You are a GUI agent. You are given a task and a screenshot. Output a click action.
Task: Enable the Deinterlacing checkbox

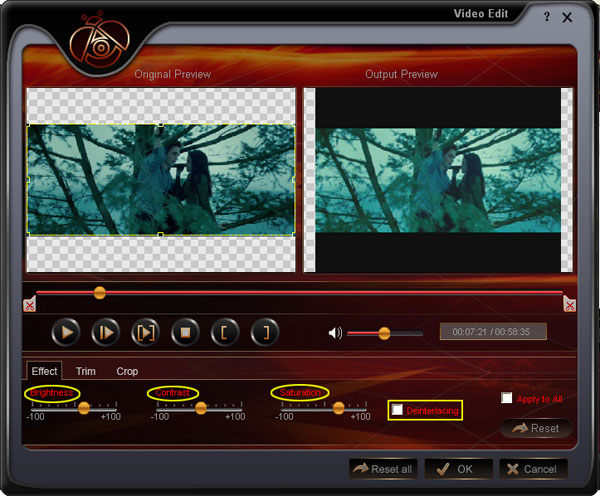(398, 410)
